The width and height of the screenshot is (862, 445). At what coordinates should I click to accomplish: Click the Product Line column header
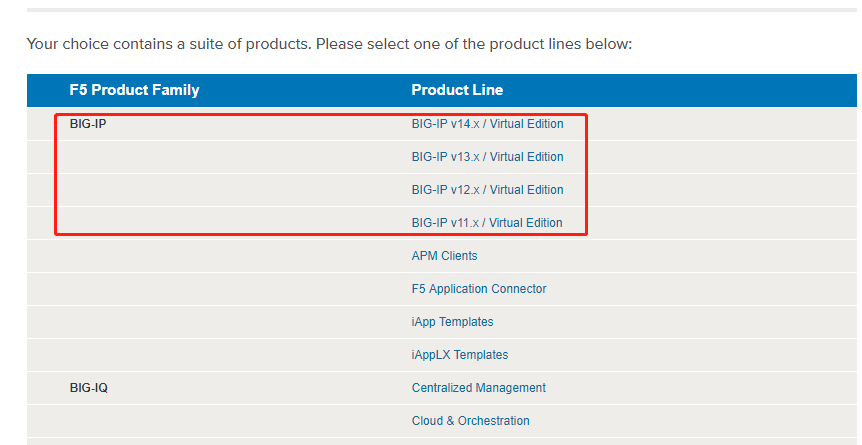click(x=457, y=90)
